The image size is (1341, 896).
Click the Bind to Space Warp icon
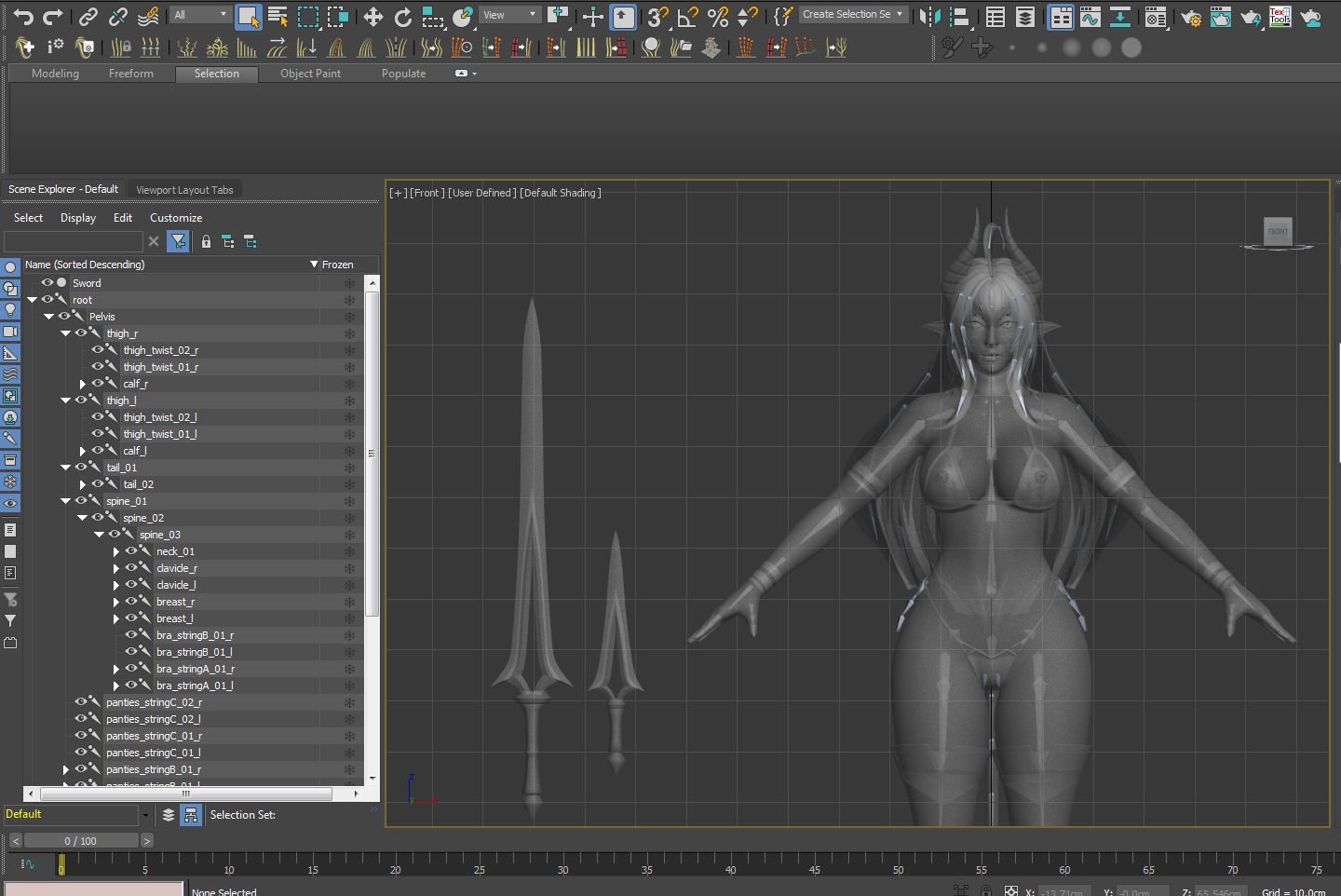click(x=148, y=16)
